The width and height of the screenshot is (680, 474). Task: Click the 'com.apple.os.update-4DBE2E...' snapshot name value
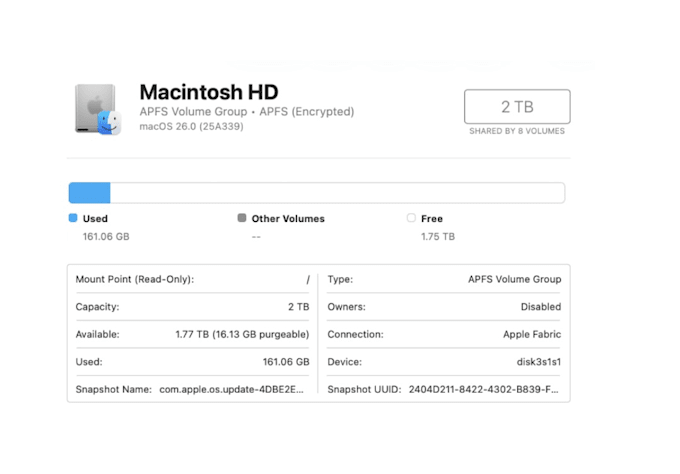pos(231,389)
